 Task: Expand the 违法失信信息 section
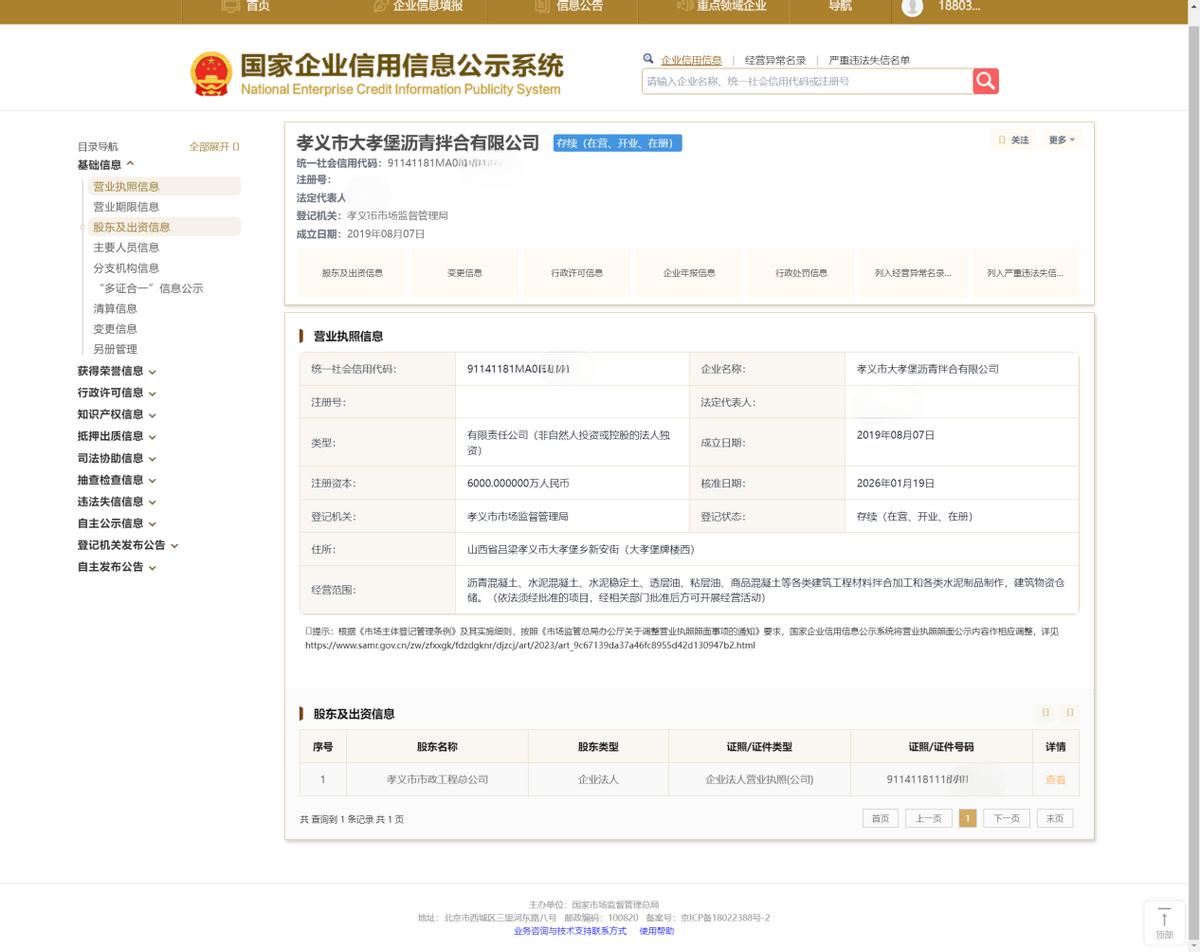click(x=117, y=502)
